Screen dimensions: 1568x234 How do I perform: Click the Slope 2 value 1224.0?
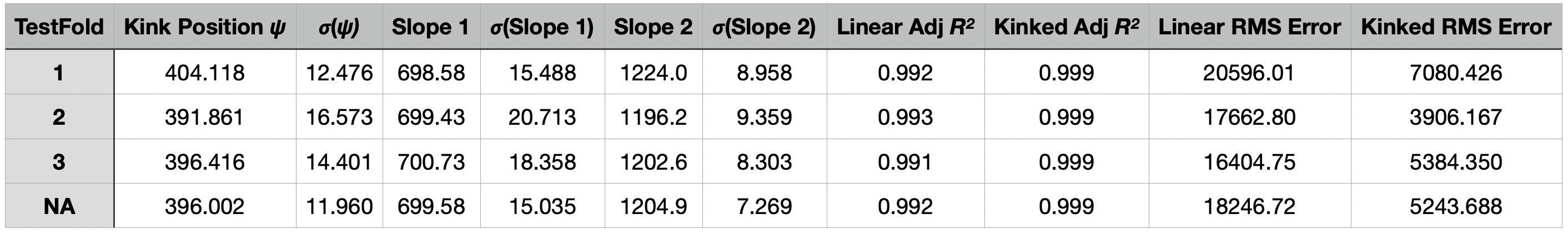click(x=653, y=73)
